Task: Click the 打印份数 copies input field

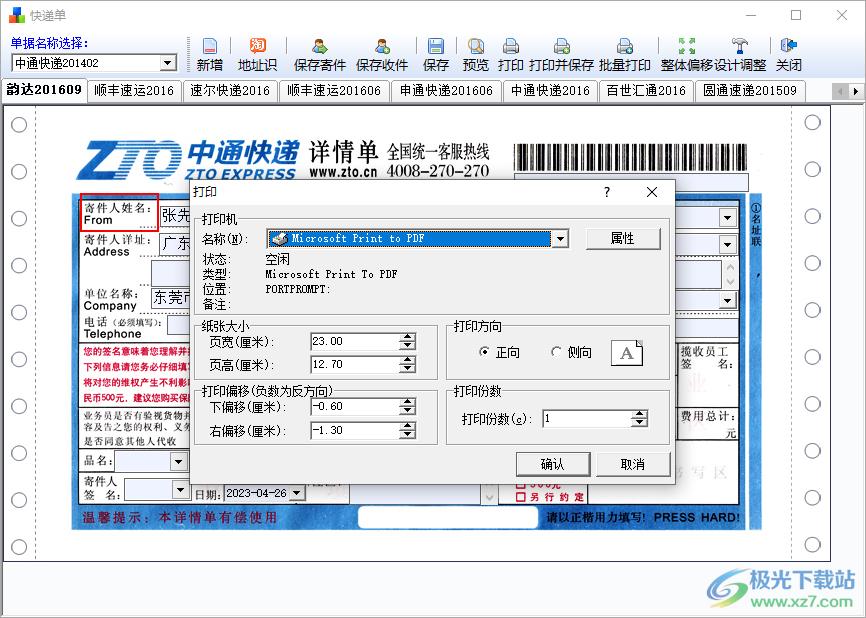Action: point(587,419)
